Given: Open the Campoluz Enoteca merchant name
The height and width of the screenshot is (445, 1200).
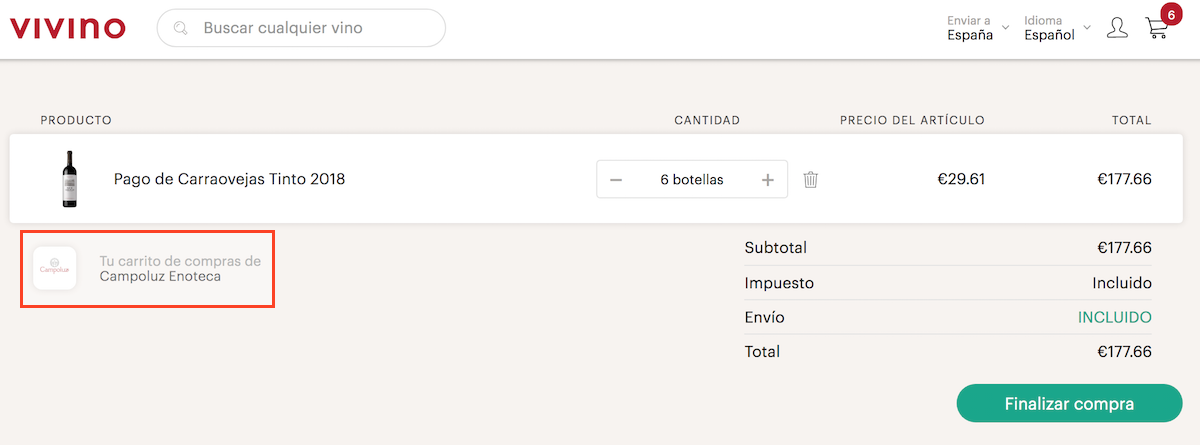Looking at the screenshot, I should [x=160, y=276].
